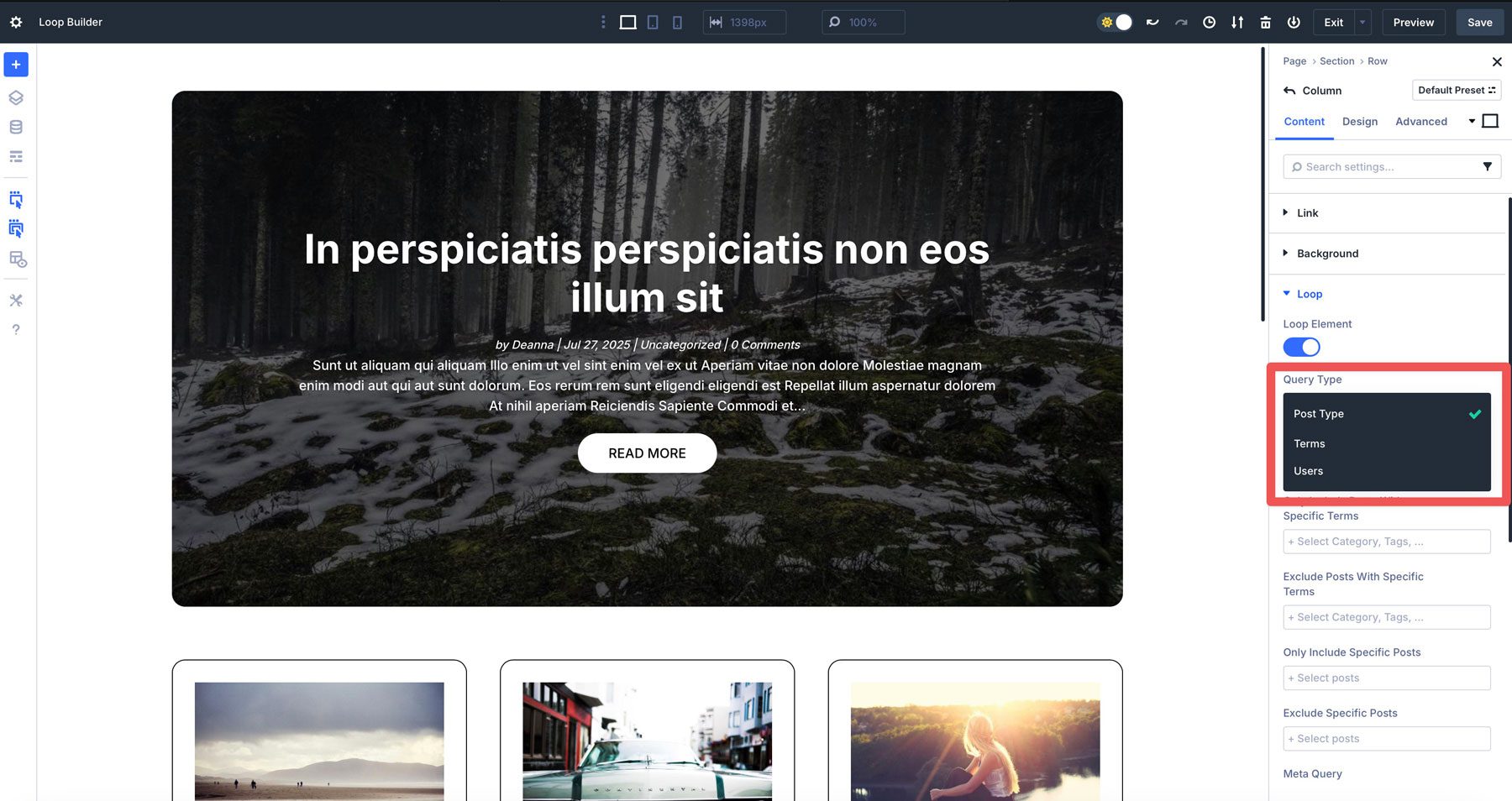Viewport: 1512px width, 801px height.
Task: Open the help question mark icon
Action: [15, 329]
